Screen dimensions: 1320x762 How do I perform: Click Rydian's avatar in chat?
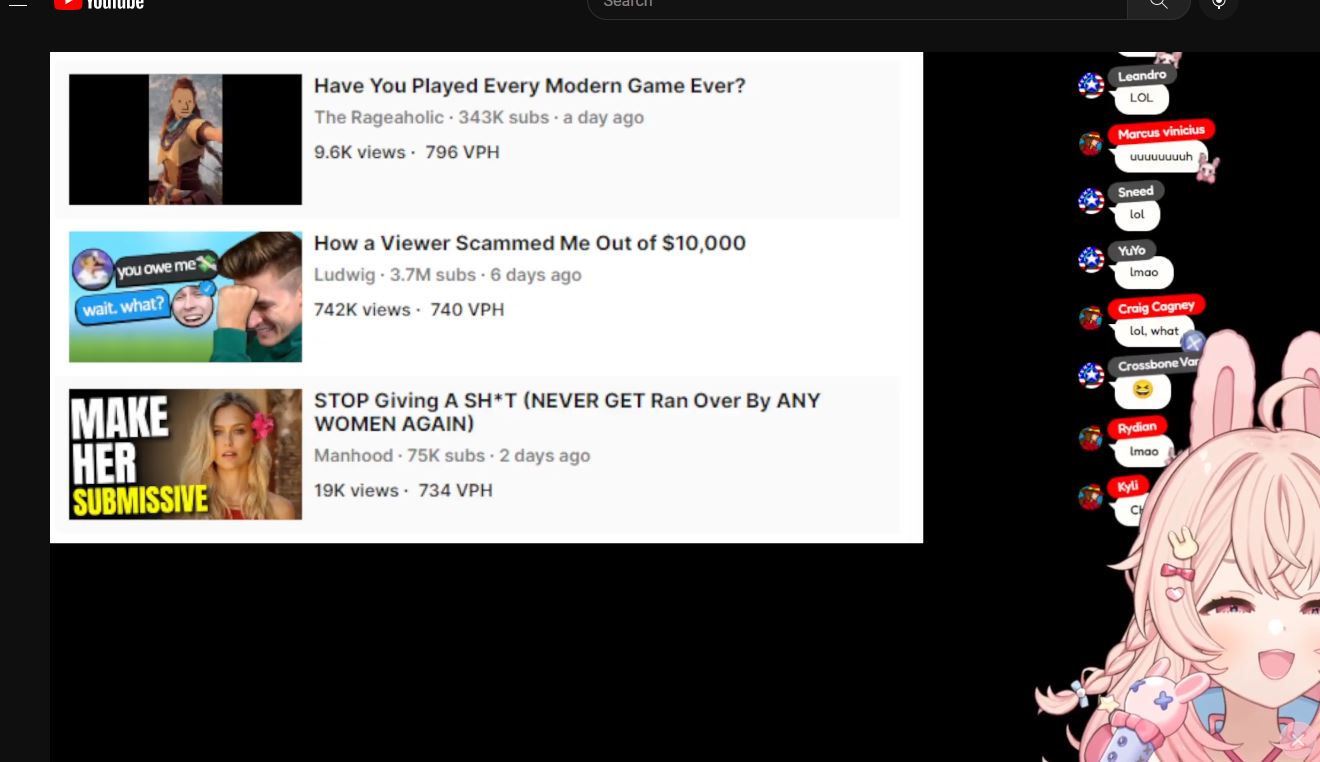click(x=1091, y=438)
